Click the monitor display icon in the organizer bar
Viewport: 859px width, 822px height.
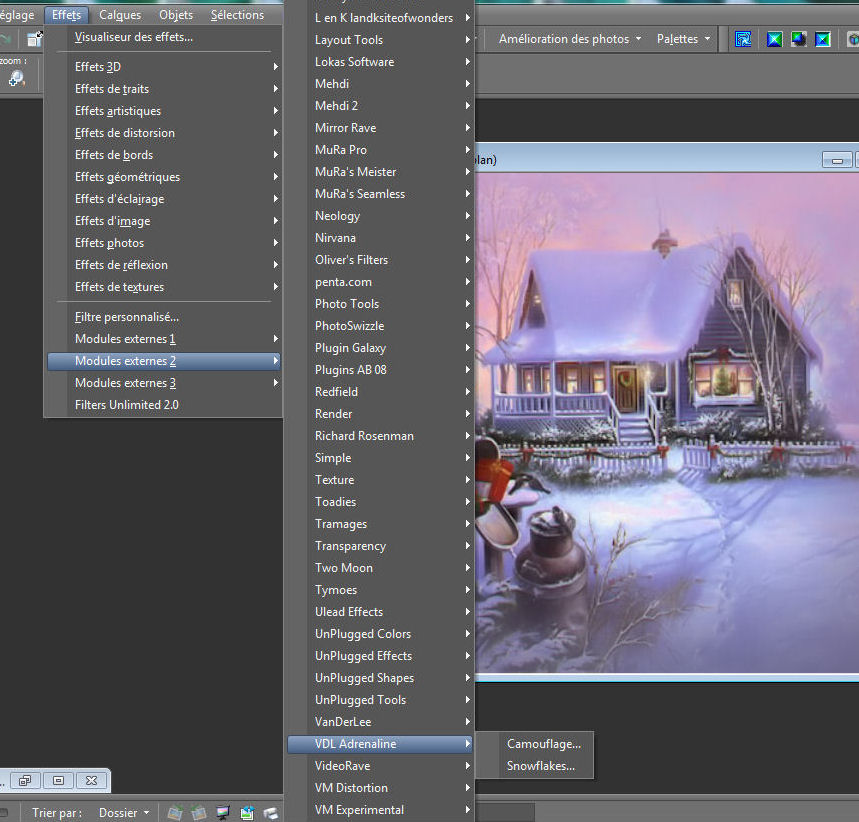click(x=223, y=812)
